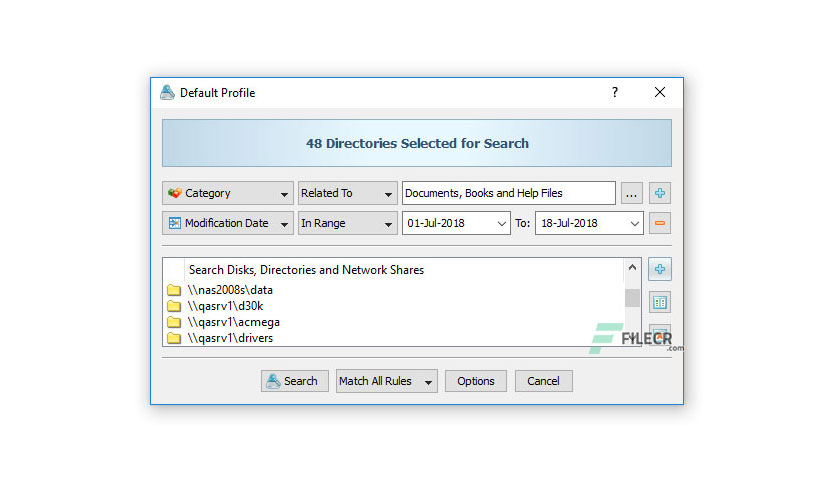836x484 pixels.
Task: Close the Default Profile window
Action: pos(660,92)
